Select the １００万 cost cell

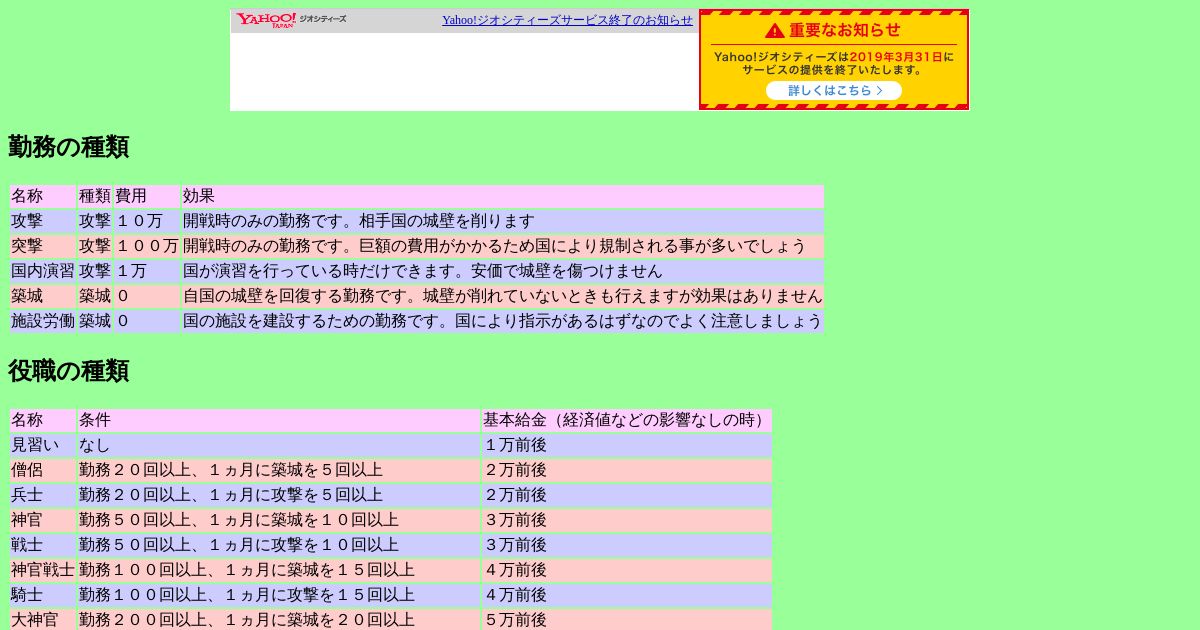147,246
